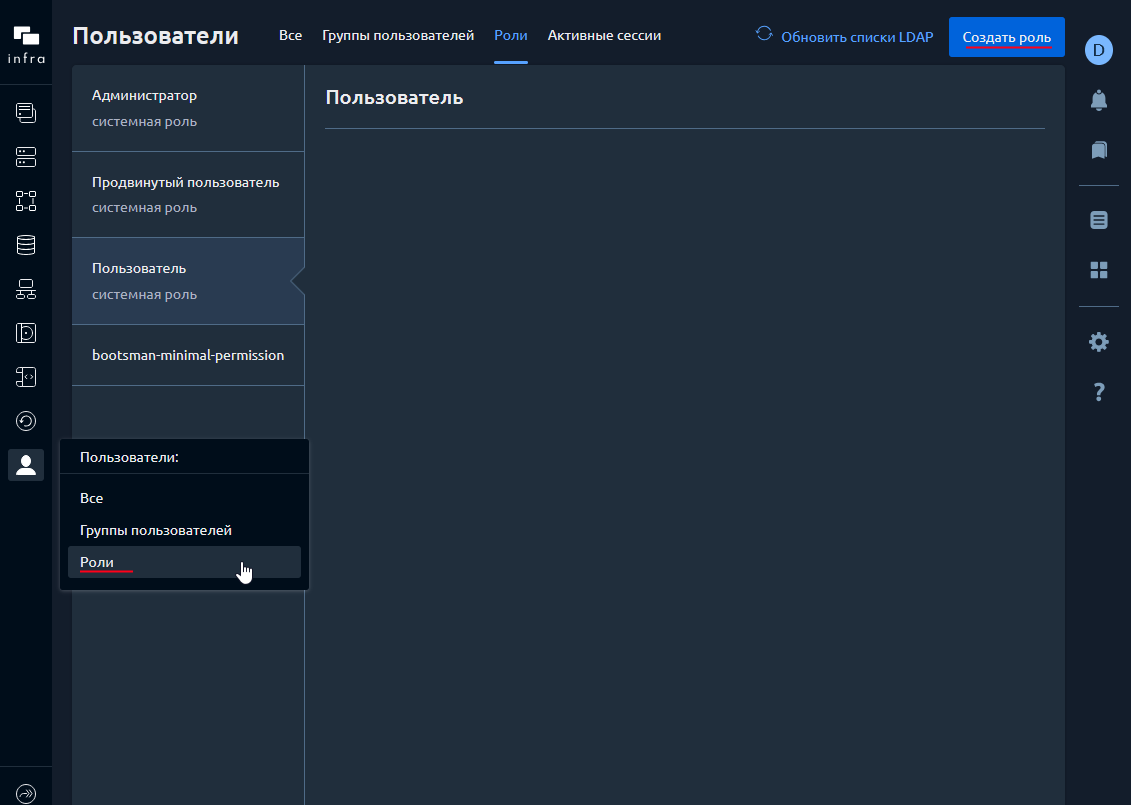Click the bookmark icon in right sidebar
The image size is (1131, 805).
coord(1099,150)
